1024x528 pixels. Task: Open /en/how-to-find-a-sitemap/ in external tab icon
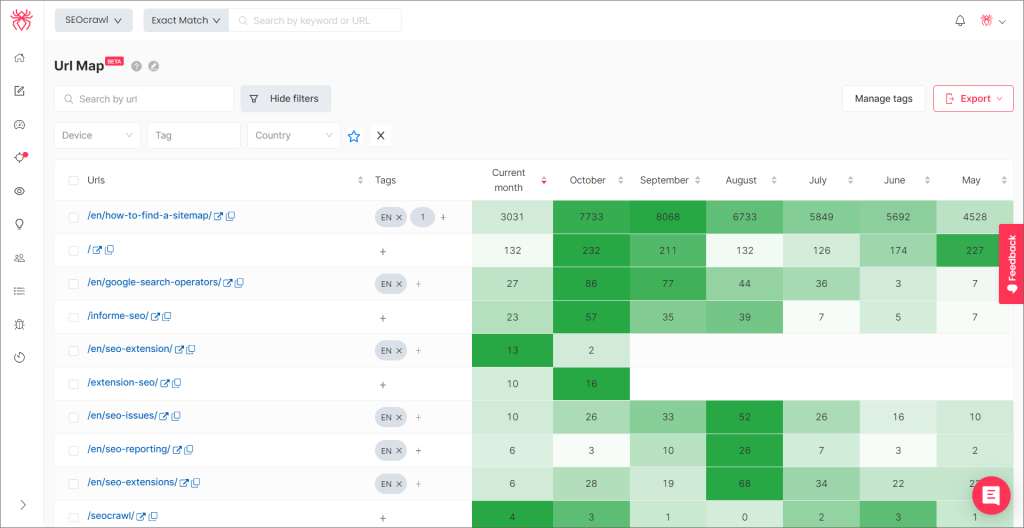[218, 216]
